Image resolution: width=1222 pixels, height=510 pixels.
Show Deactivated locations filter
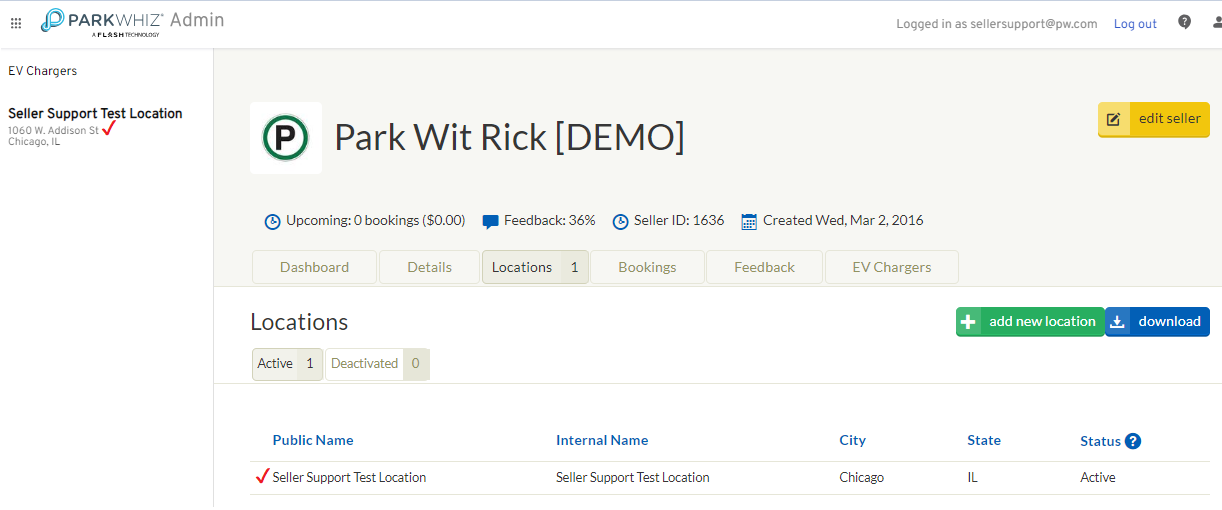[x=377, y=364]
